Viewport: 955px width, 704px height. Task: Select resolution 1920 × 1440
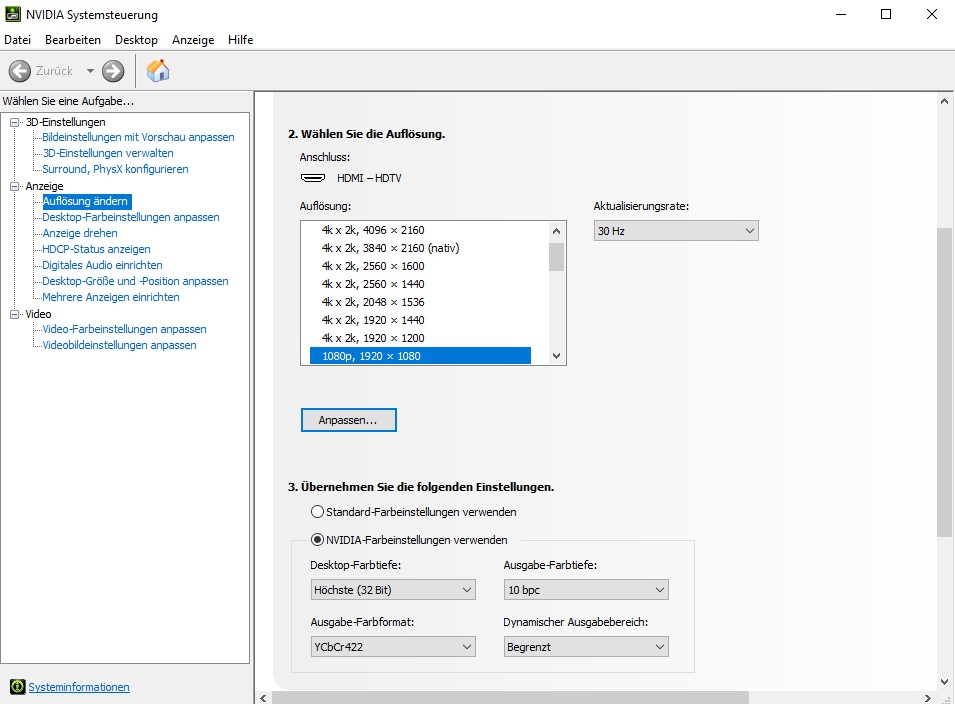point(420,320)
